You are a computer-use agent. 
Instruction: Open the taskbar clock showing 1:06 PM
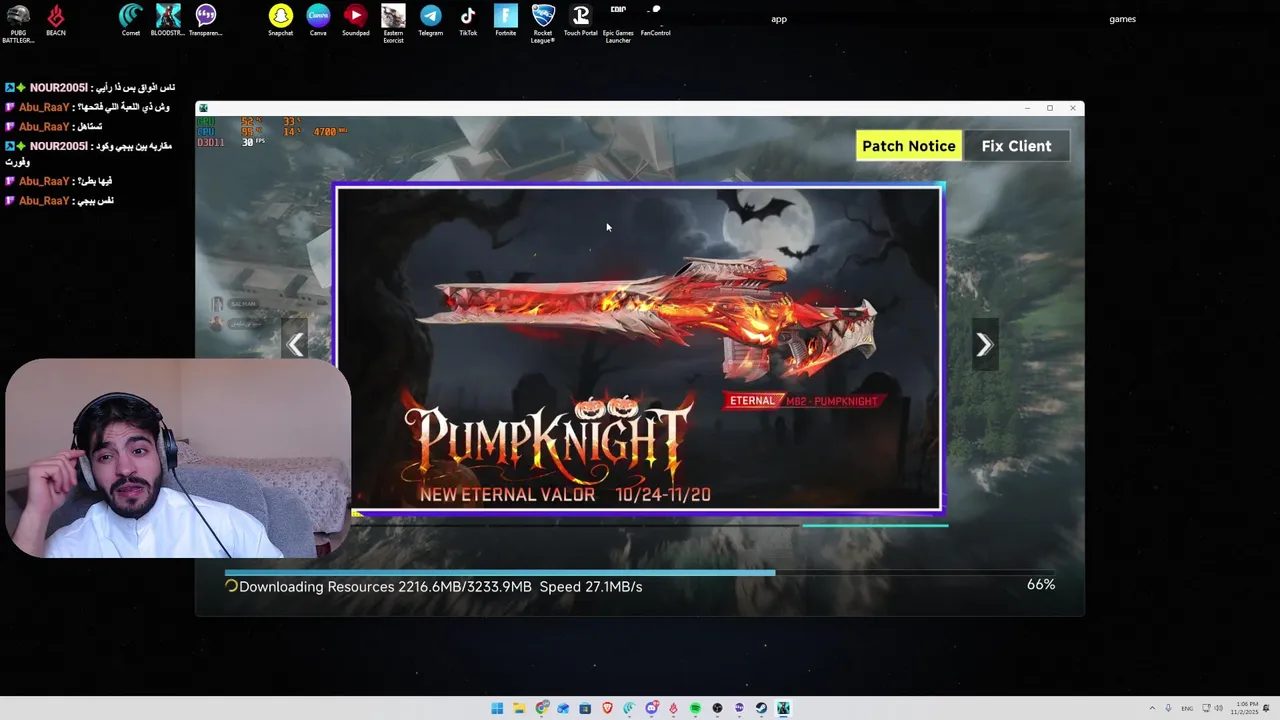coord(1245,708)
